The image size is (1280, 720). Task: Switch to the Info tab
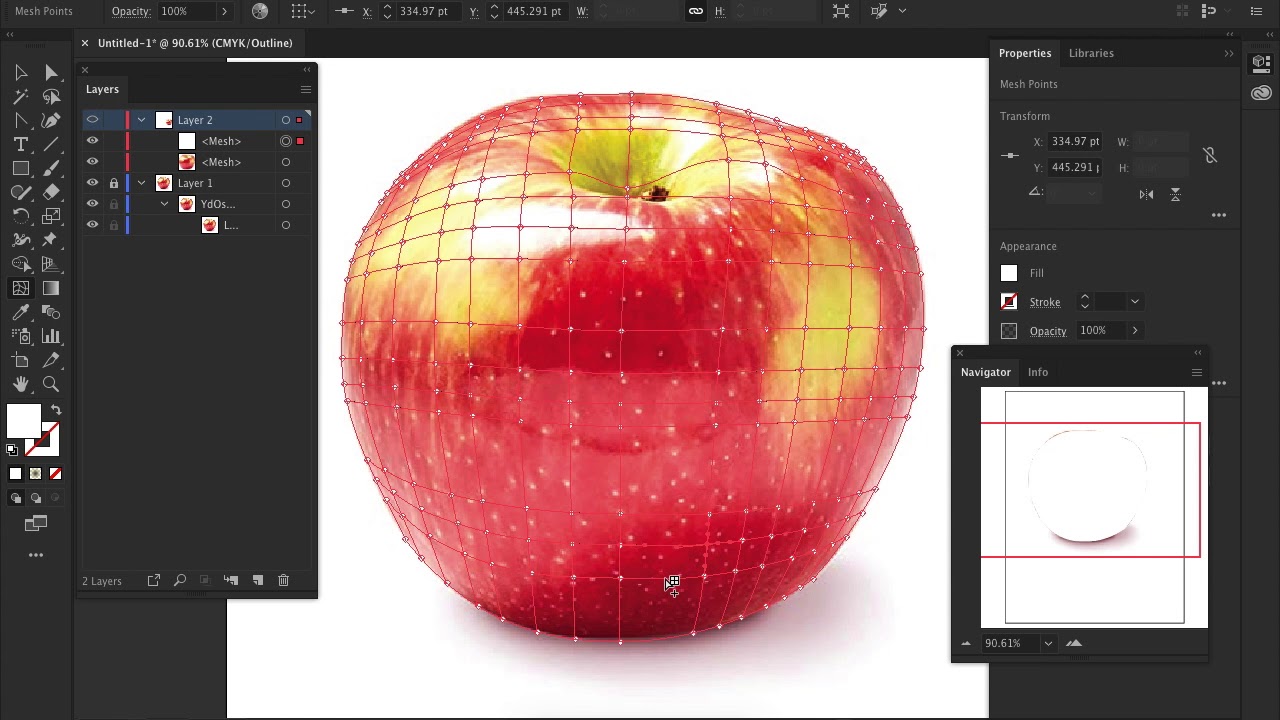click(x=1038, y=372)
